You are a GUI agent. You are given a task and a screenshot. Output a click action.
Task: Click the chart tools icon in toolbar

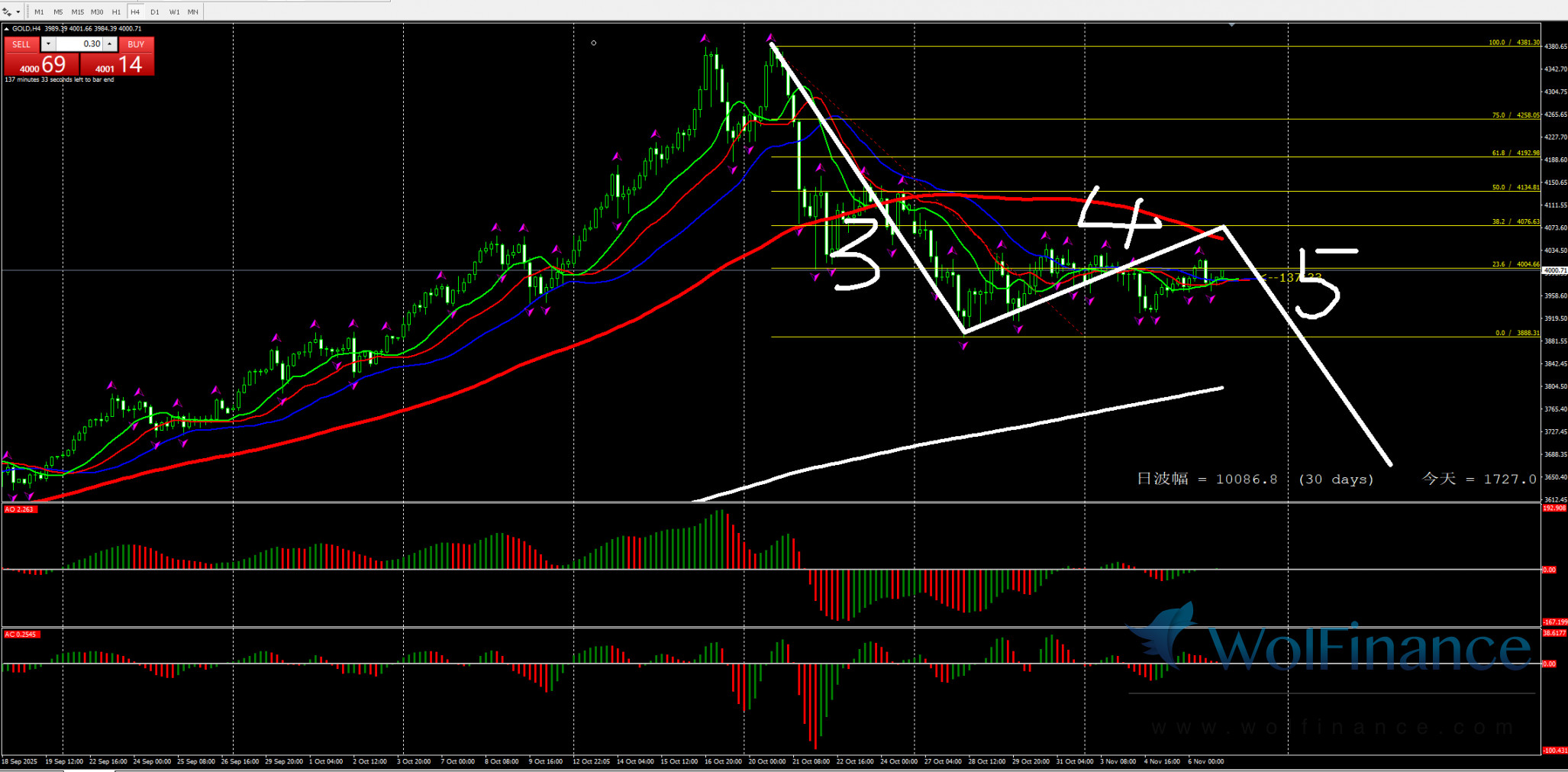tap(7, 12)
